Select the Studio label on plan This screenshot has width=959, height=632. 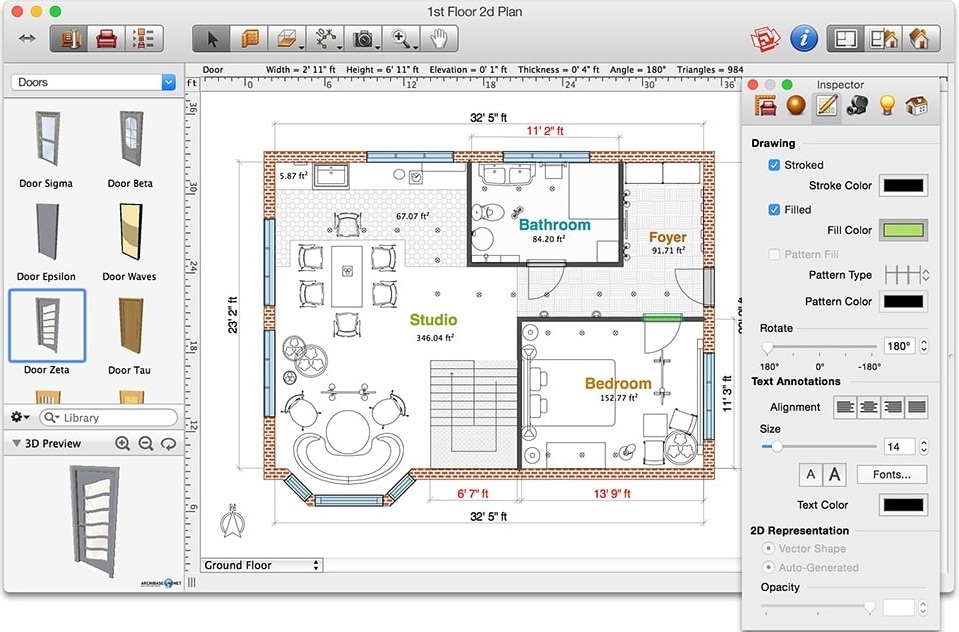click(433, 319)
